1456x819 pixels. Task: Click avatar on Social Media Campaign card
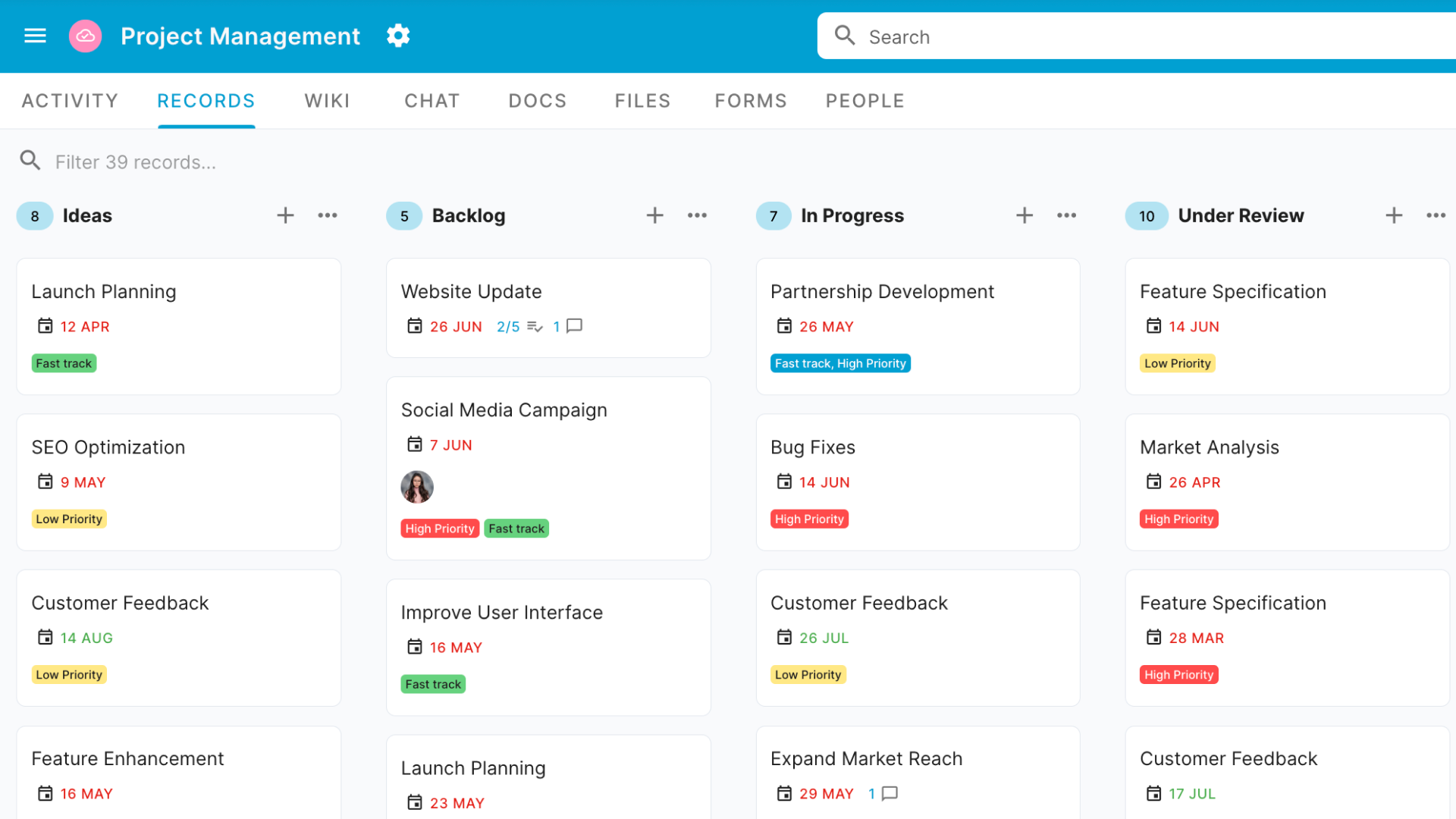click(417, 487)
